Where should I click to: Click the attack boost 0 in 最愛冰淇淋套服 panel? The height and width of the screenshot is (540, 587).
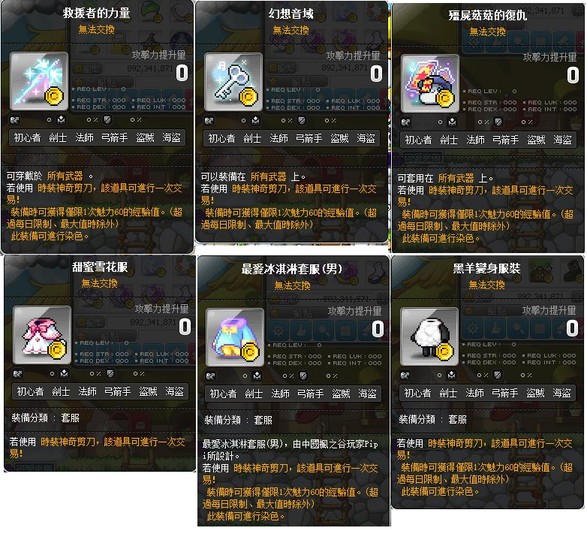pyautogui.click(x=377, y=329)
